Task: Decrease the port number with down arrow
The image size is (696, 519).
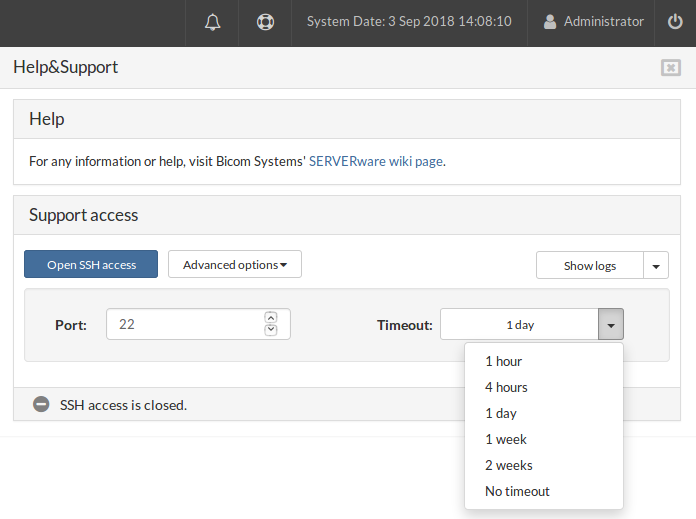Action: pyautogui.click(x=271, y=330)
